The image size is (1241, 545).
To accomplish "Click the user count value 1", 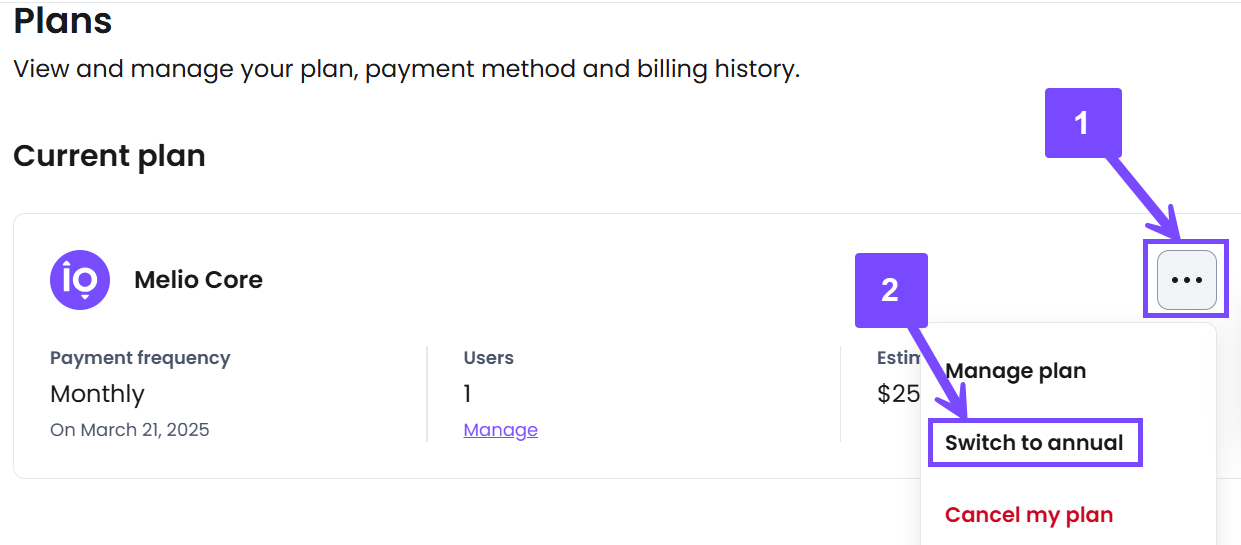I will (x=467, y=394).
